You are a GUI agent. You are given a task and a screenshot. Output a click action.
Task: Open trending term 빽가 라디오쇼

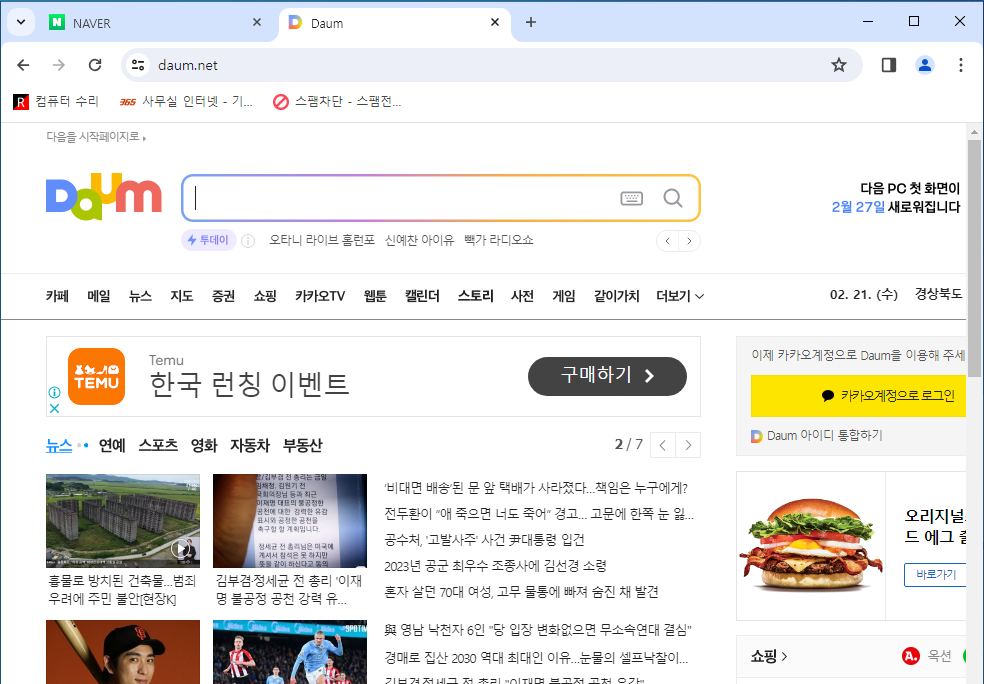click(x=498, y=240)
